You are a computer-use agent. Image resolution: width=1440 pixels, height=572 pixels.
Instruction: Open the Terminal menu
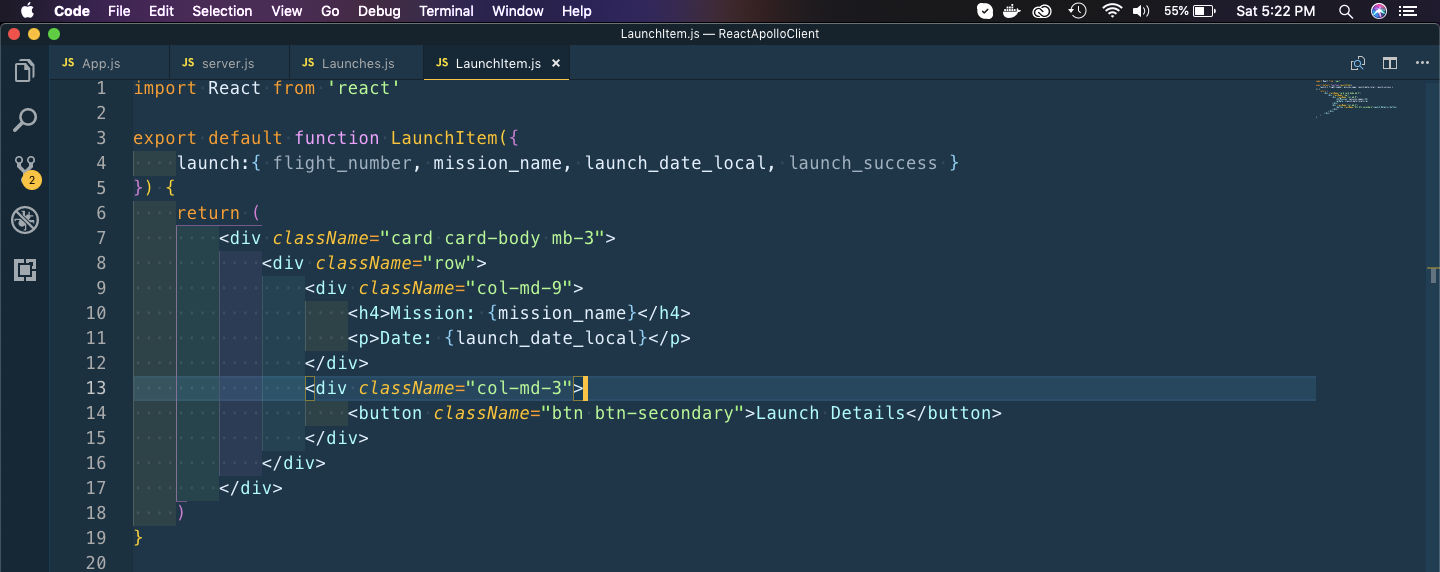click(446, 11)
